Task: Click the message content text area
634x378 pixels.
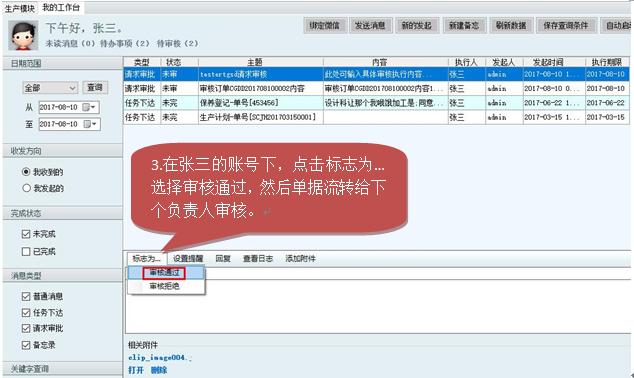Action: 378,307
